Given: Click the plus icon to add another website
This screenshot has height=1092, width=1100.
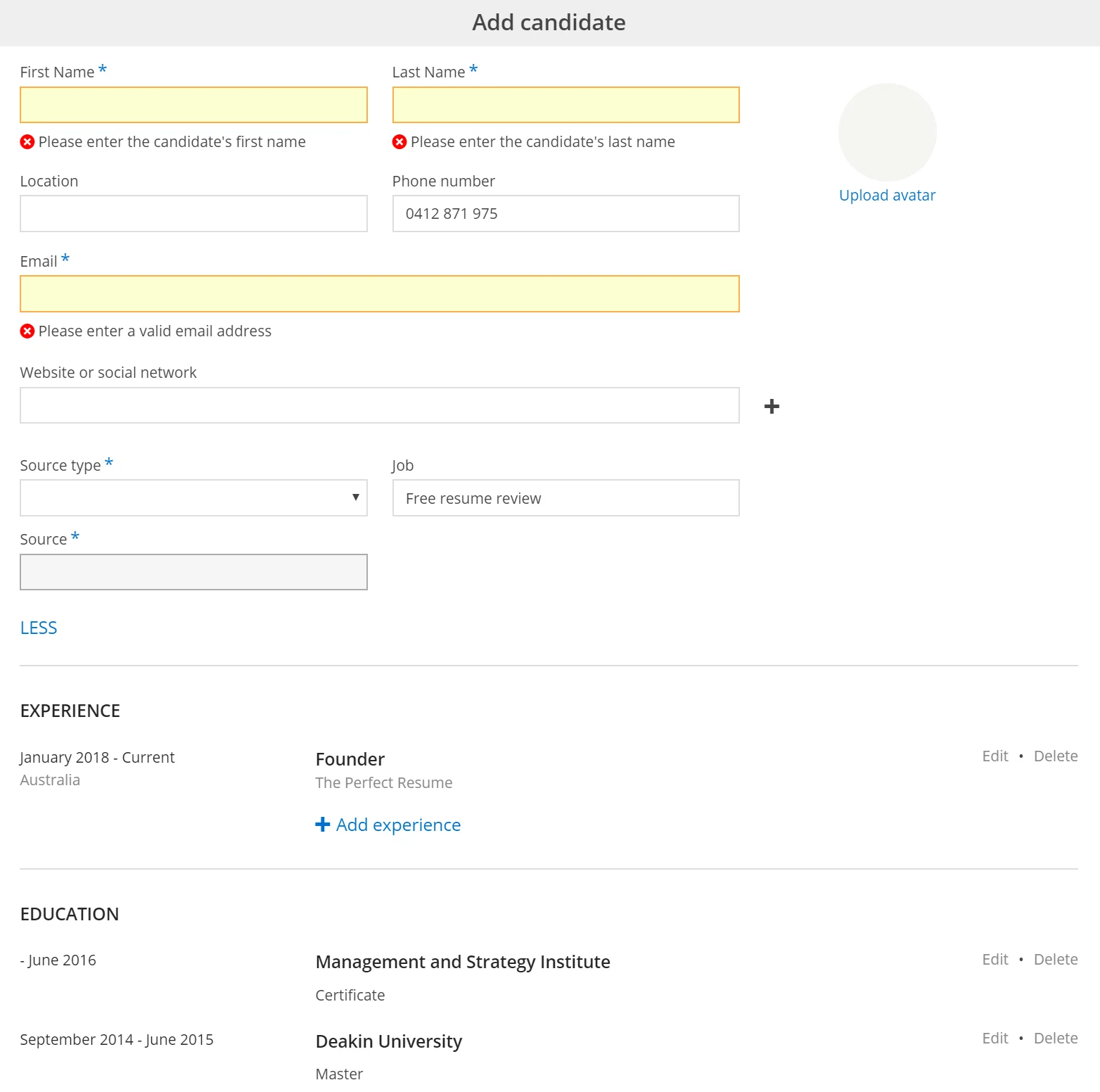Looking at the screenshot, I should (772, 405).
